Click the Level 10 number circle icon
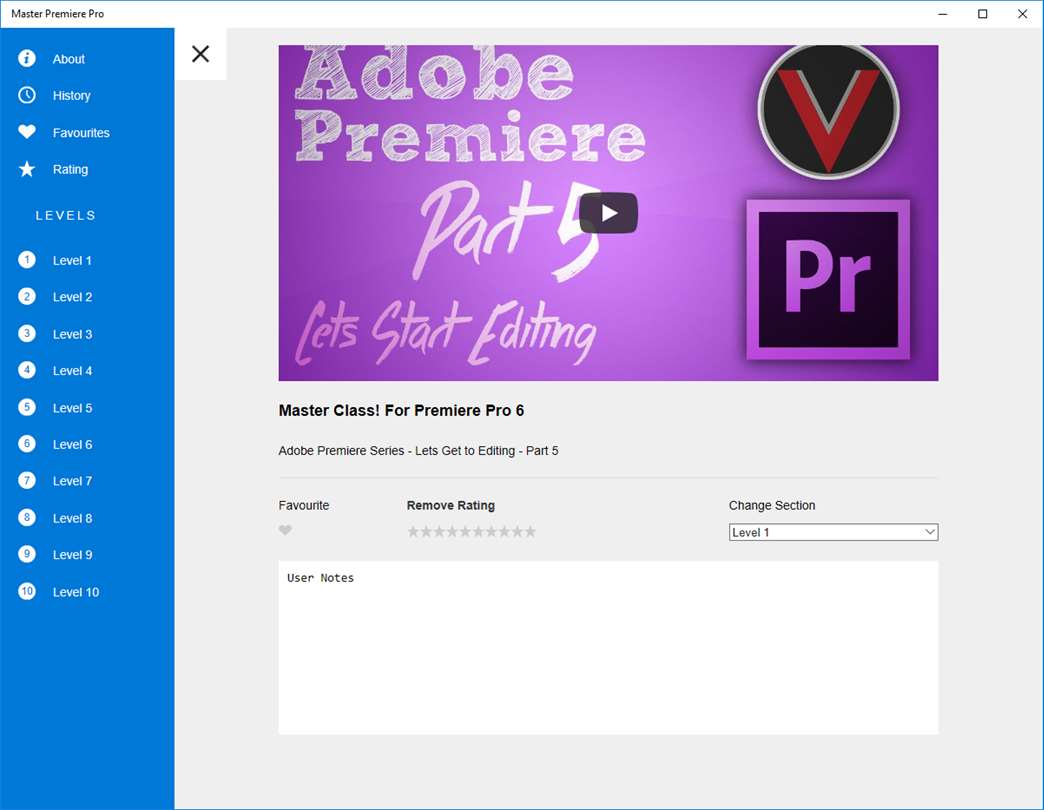 [x=27, y=591]
